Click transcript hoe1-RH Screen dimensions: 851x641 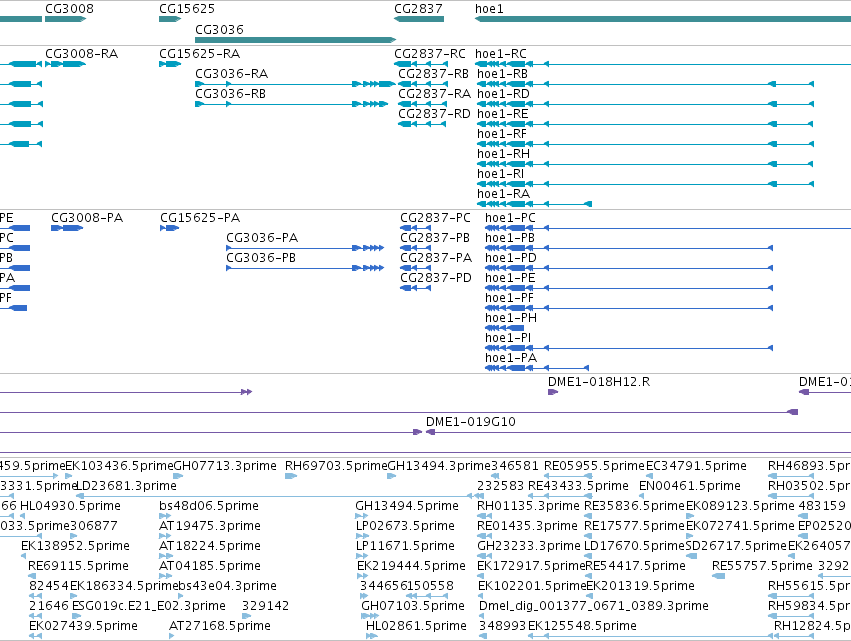tap(645, 164)
